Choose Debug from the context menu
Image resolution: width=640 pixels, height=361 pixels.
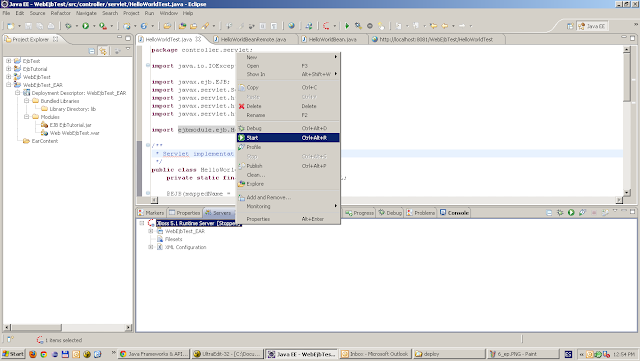[x=288, y=128]
